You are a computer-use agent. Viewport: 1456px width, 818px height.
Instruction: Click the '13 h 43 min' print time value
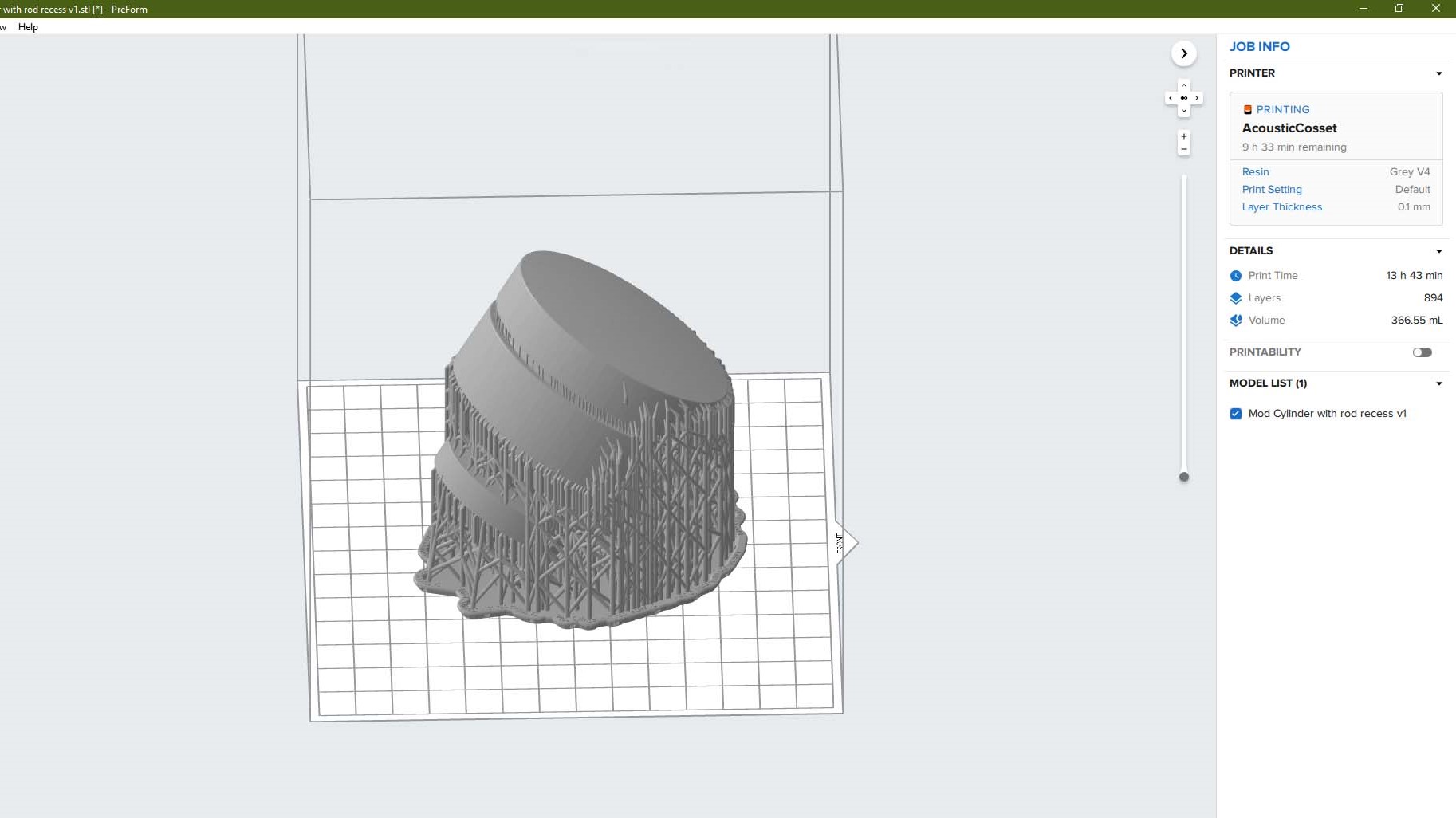coord(1414,275)
